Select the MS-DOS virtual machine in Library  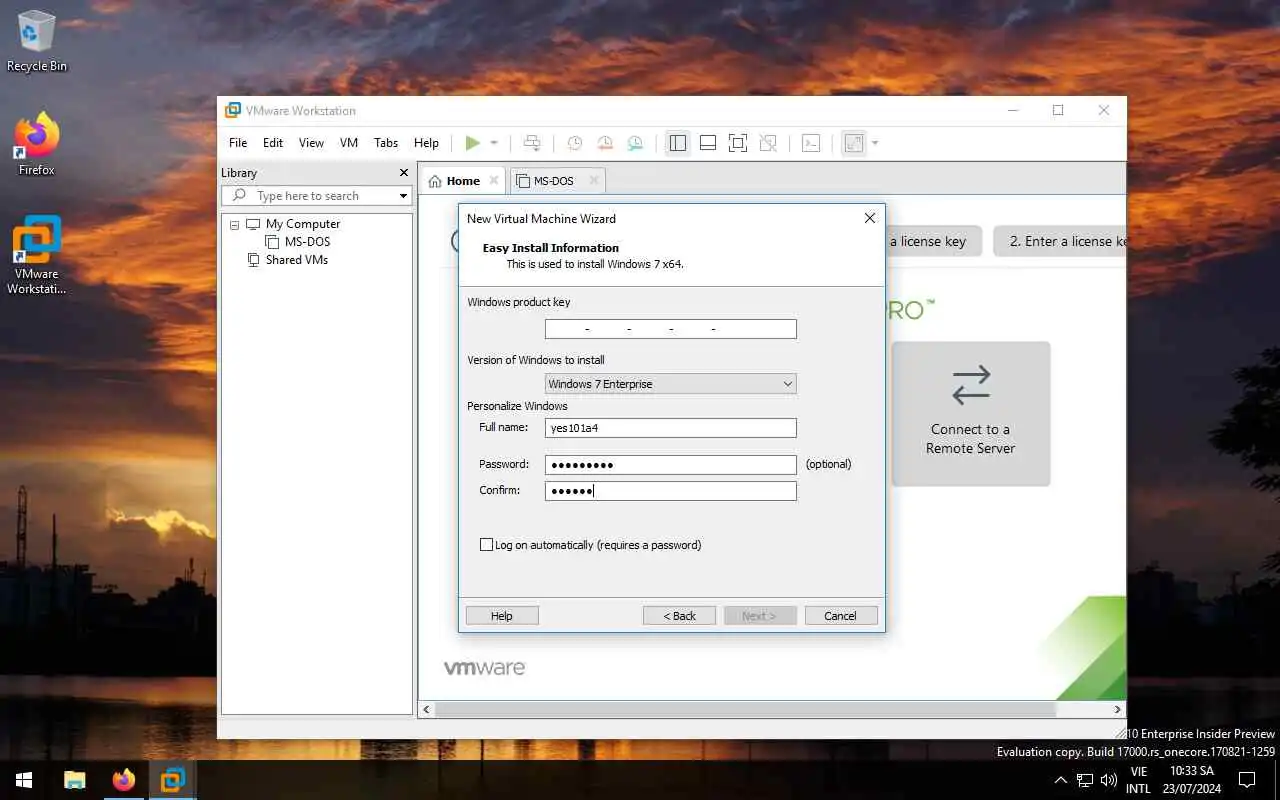pos(307,242)
